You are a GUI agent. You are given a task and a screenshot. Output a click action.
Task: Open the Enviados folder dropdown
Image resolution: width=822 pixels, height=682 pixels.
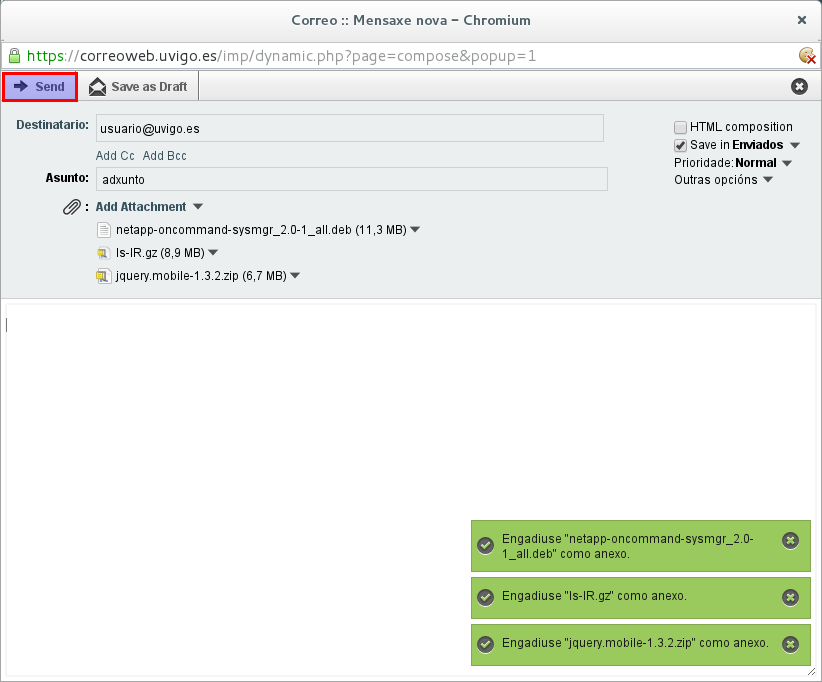tap(795, 146)
